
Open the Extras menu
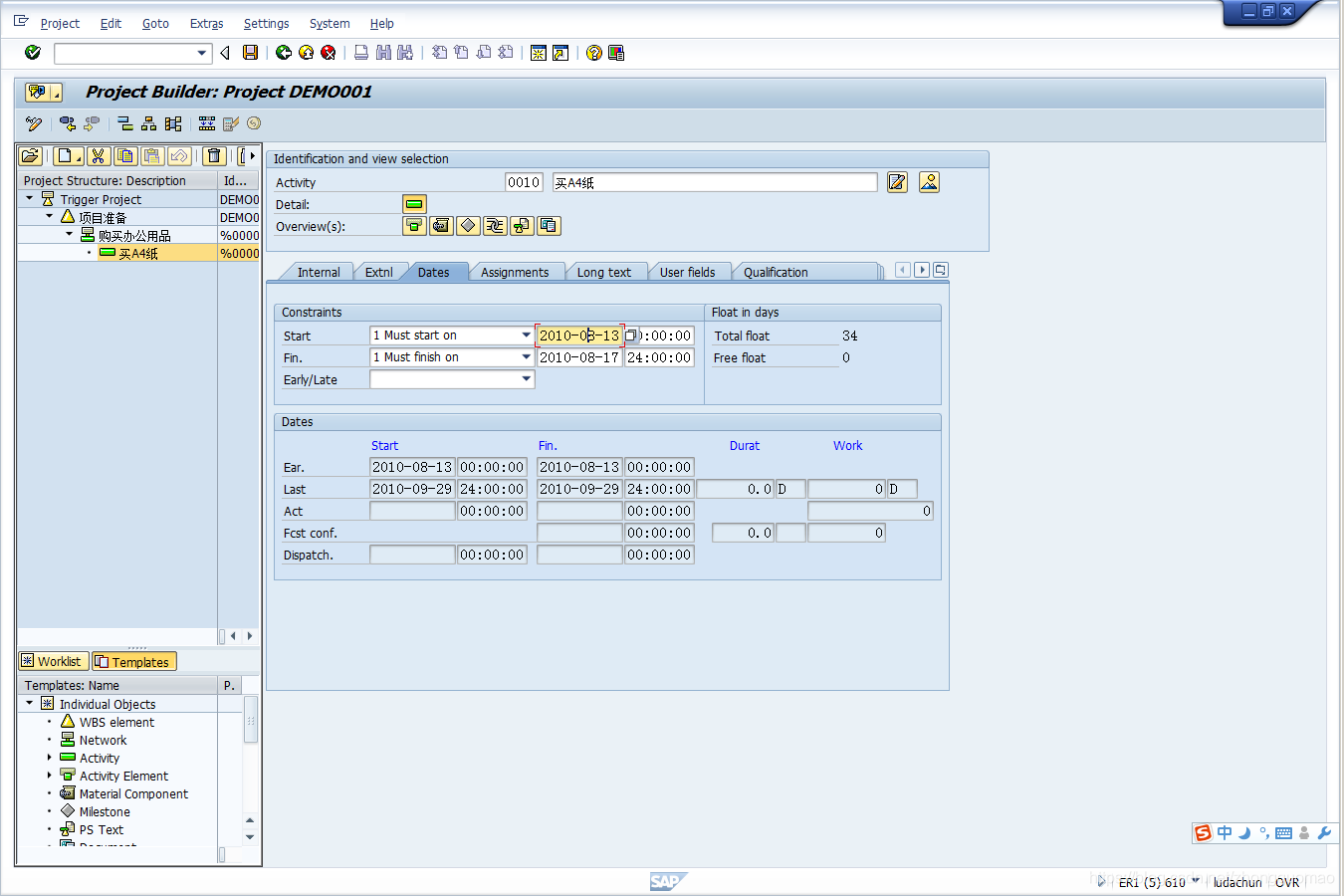pyautogui.click(x=207, y=23)
